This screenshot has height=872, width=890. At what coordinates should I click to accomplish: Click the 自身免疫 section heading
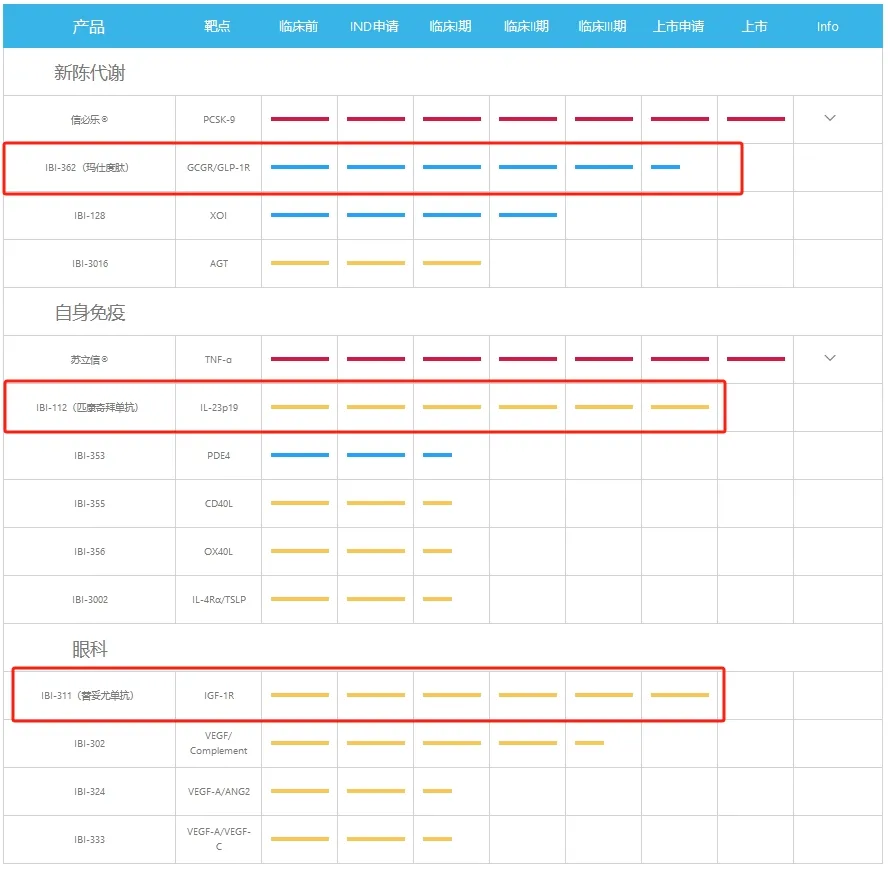(89, 313)
